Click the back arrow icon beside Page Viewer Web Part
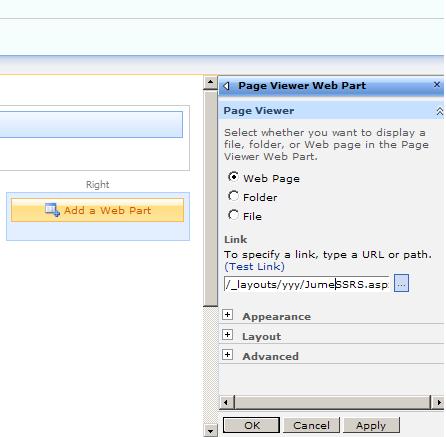 [227, 86]
